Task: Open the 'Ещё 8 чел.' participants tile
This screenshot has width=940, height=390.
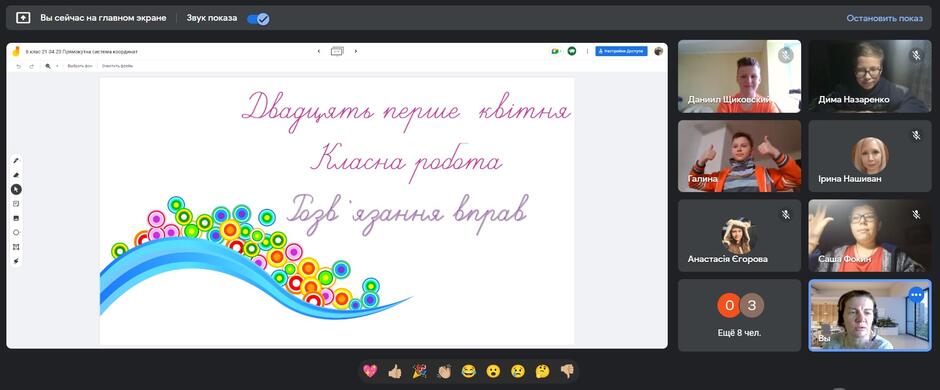Action: [x=739, y=315]
